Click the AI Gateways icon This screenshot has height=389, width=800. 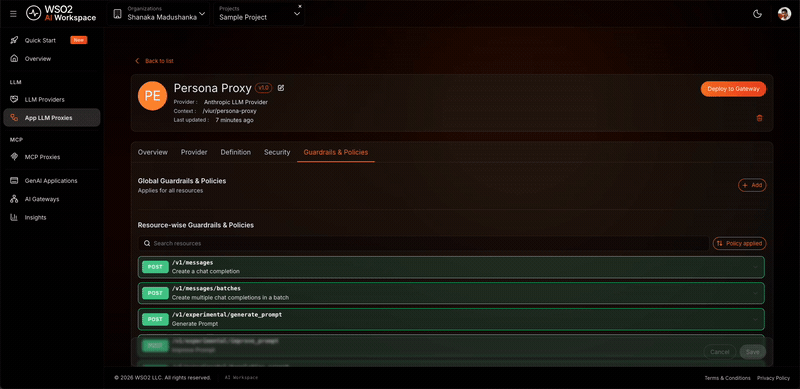click(14, 199)
